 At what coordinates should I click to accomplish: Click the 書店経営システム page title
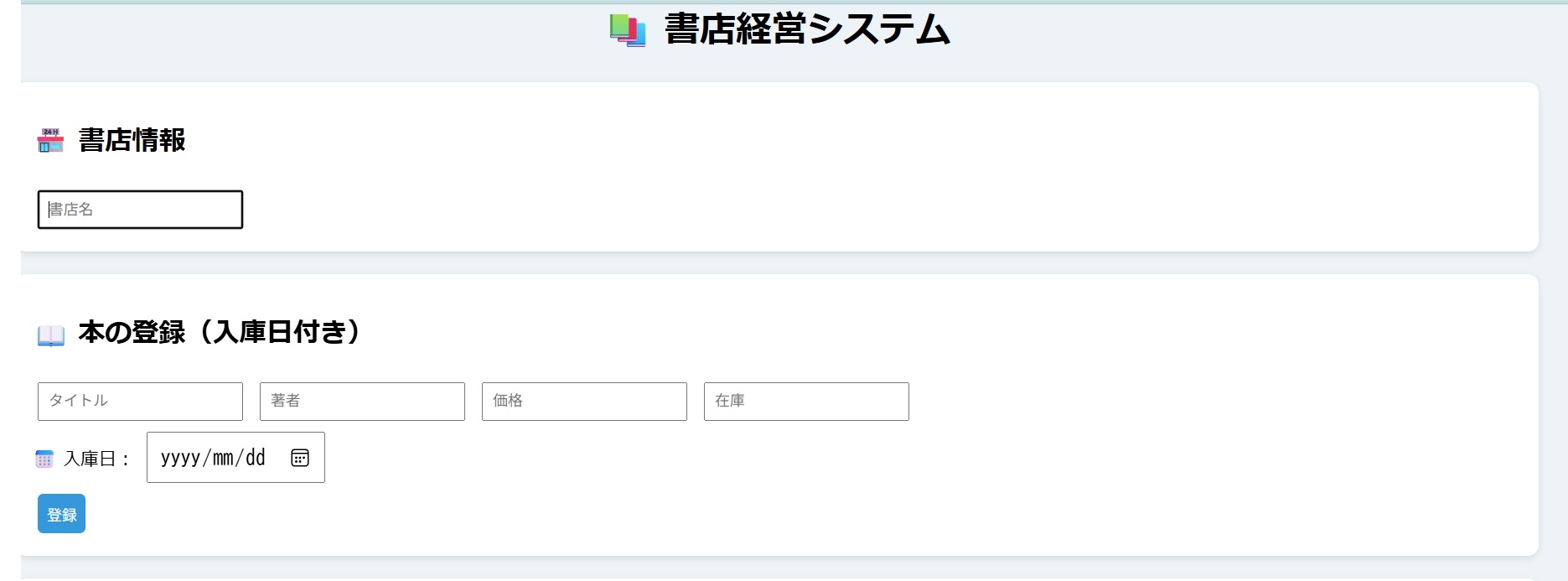tap(807, 29)
